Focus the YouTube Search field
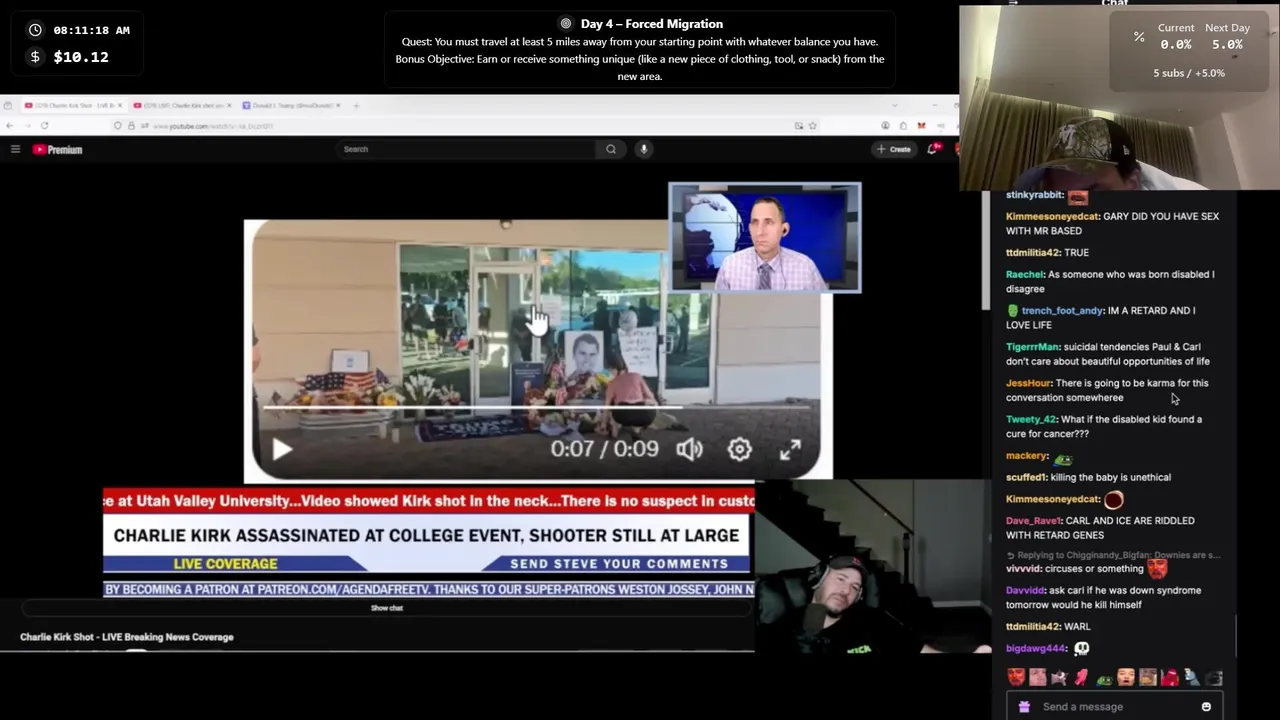Viewport: 1280px width, 720px height. pos(466,149)
